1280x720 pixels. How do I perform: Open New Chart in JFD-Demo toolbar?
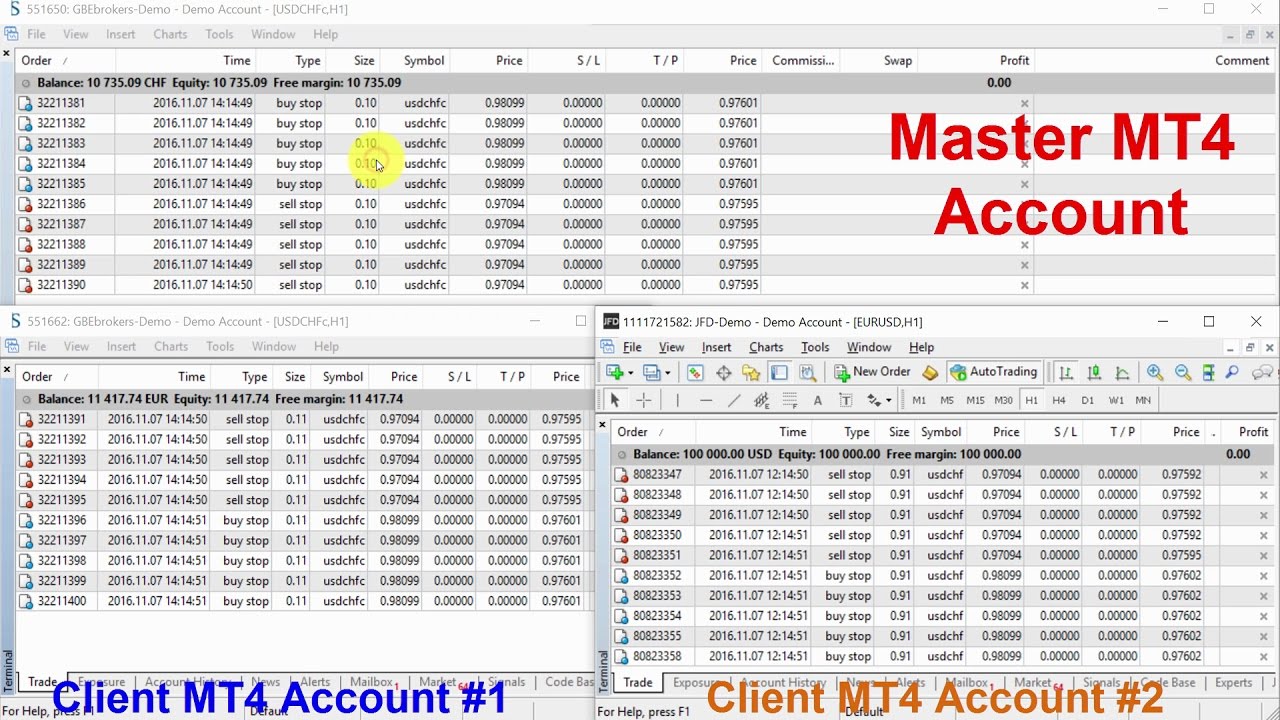click(614, 372)
